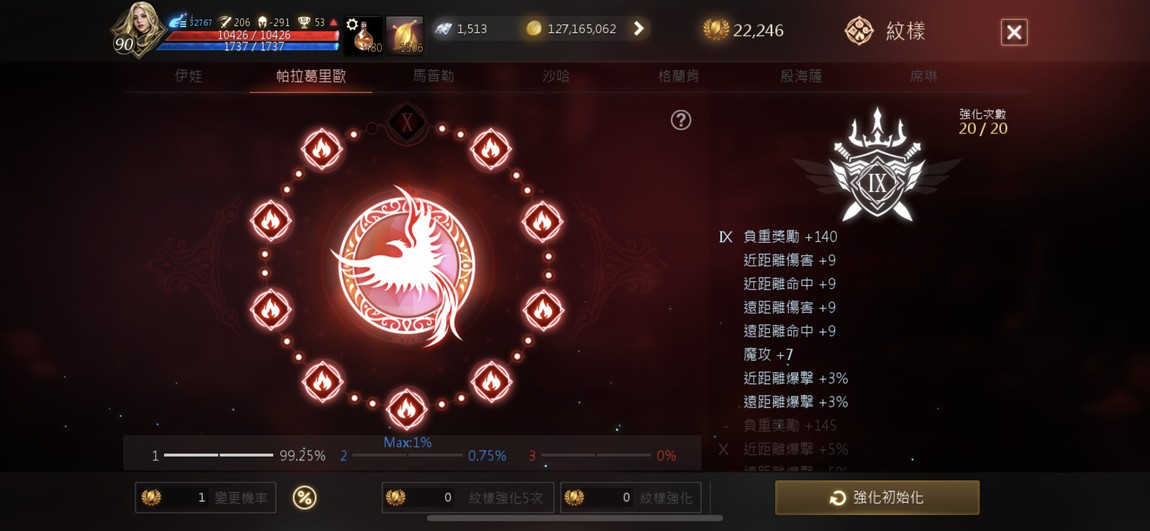Click the 99.25% tier 1 probability bar

click(238, 455)
